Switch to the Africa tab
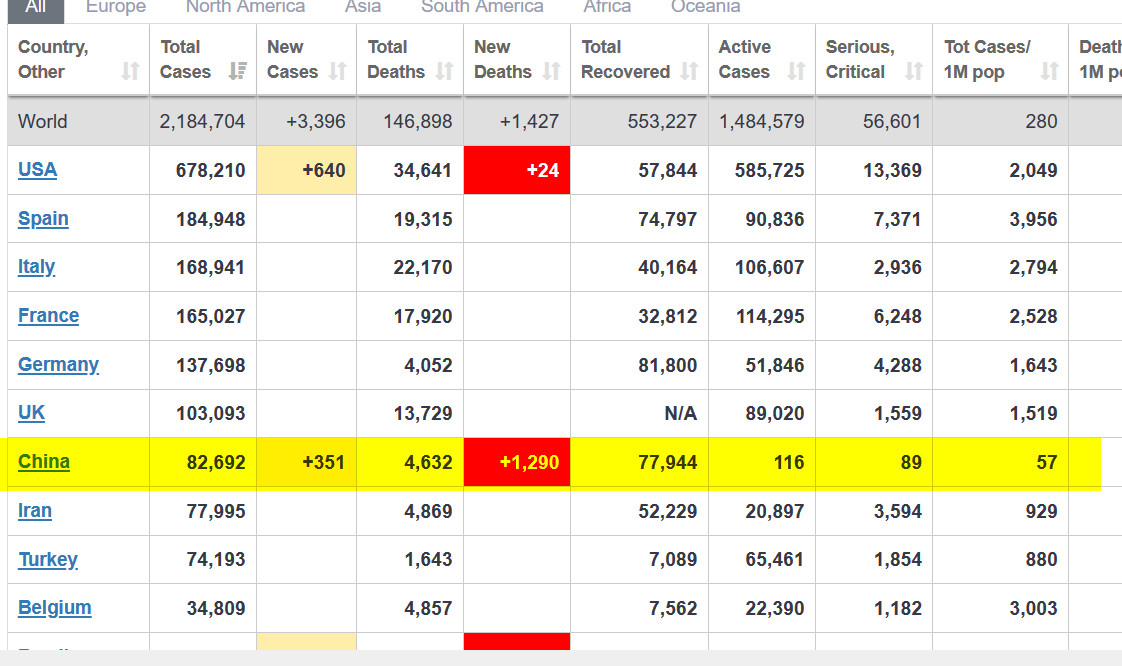Viewport: 1122px width, 666px height. click(x=607, y=7)
